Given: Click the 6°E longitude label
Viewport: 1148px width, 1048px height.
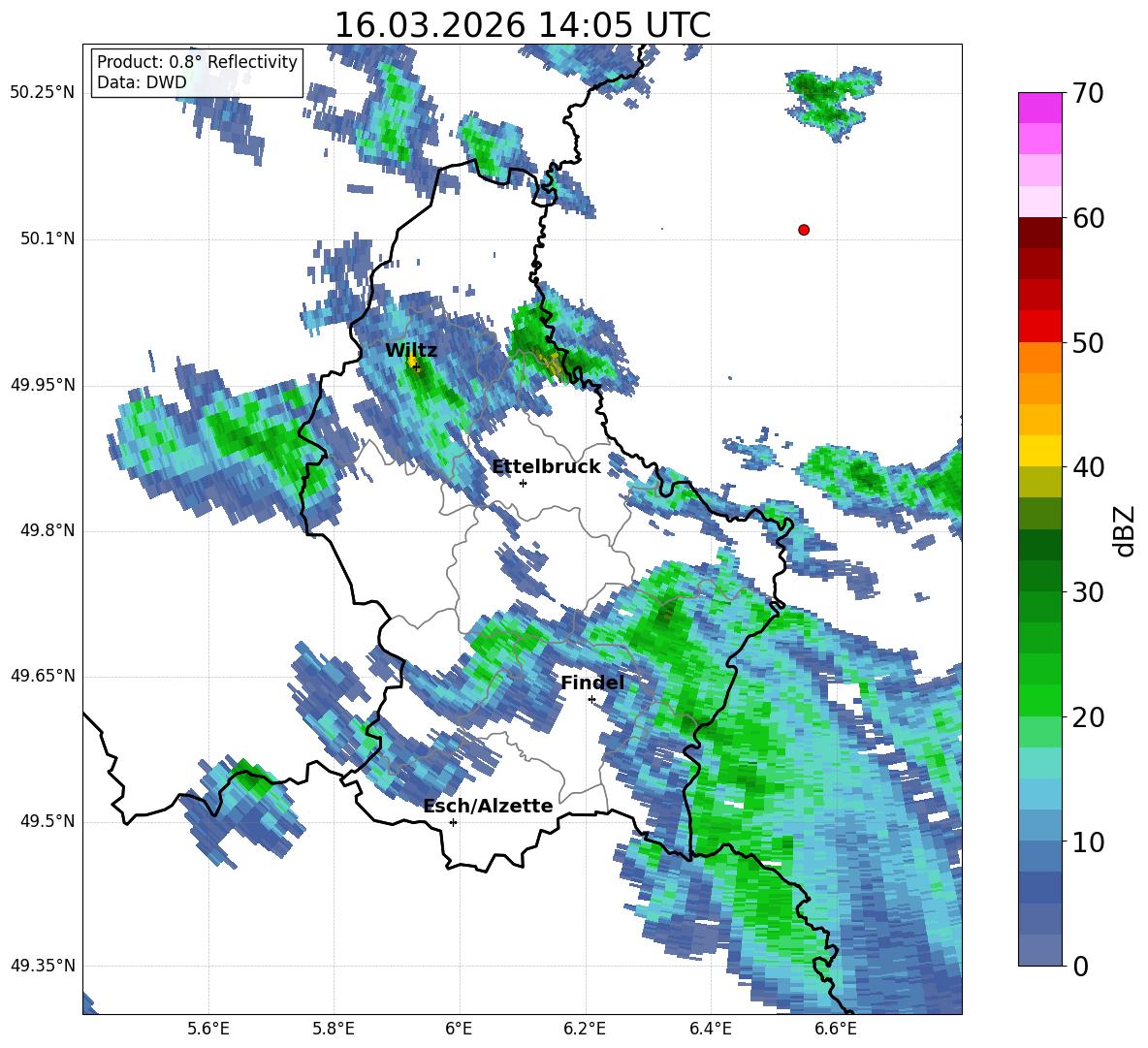Looking at the screenshot, I should click(x=459, y=1029).
